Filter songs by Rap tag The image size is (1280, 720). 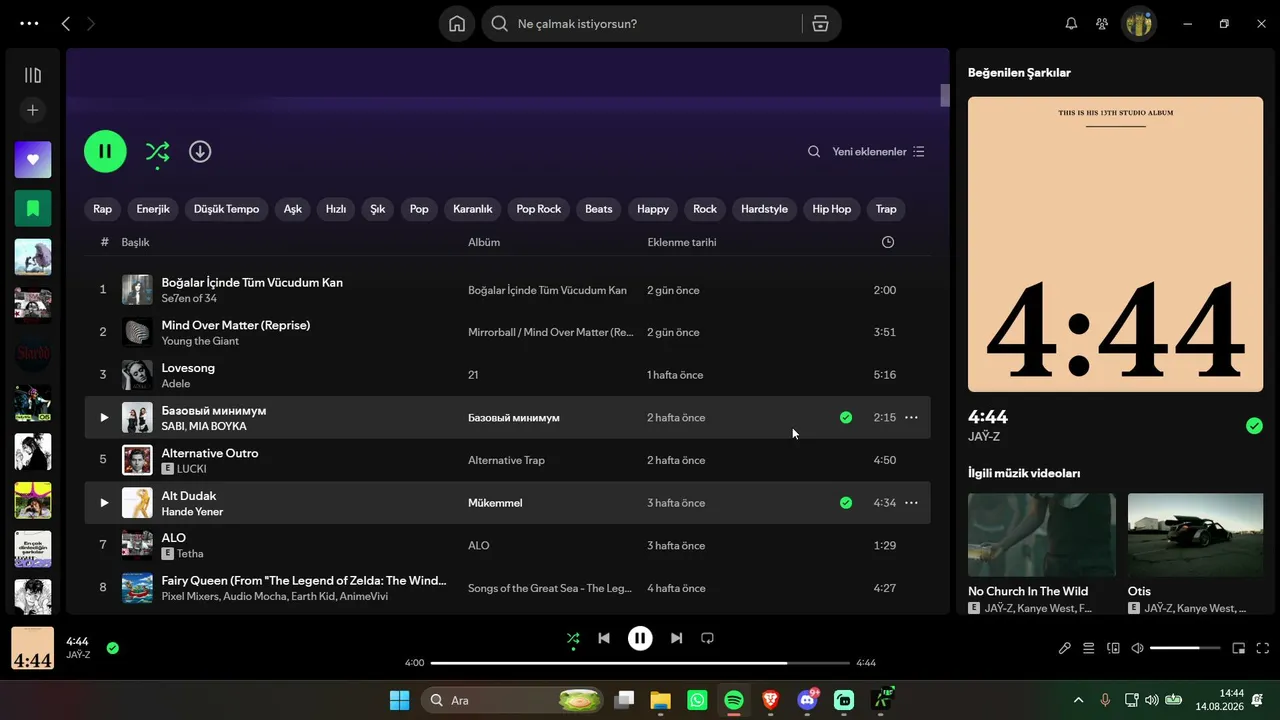coord(103,209)
